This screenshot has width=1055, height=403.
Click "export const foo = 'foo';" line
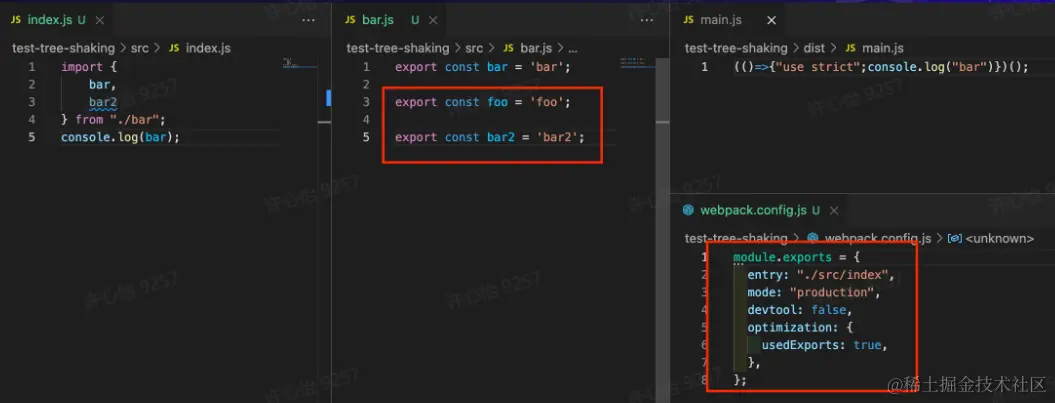[483, 102]
